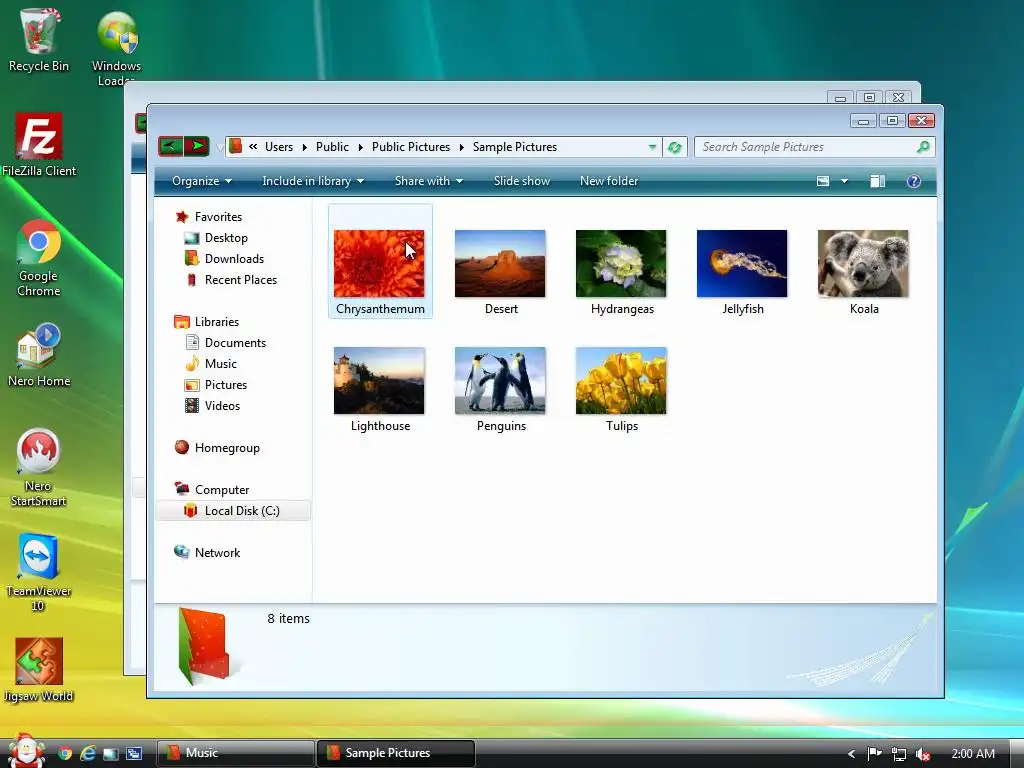
Task: Open the Documents library
Action: (x=235, y=343)
